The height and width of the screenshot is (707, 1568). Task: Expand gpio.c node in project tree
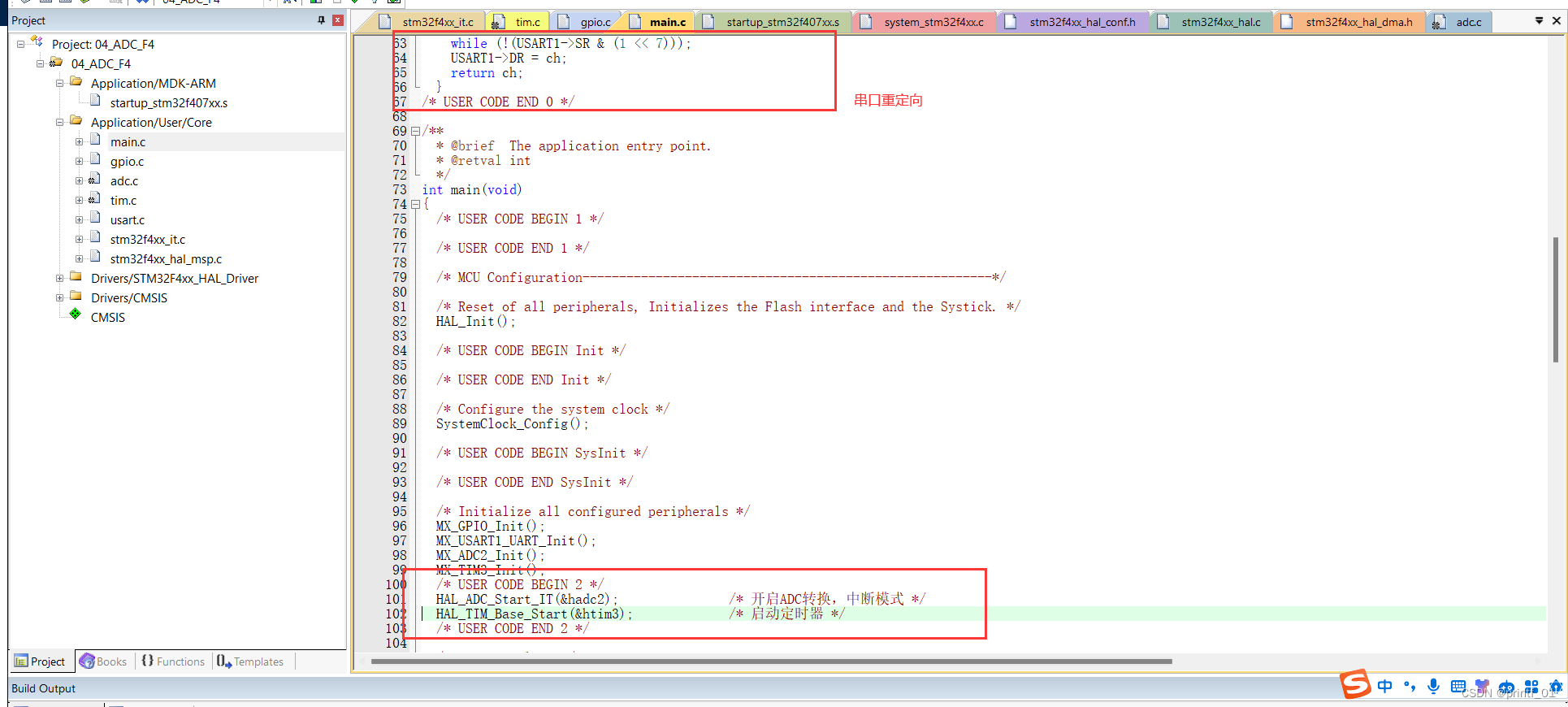coord(79,162)
